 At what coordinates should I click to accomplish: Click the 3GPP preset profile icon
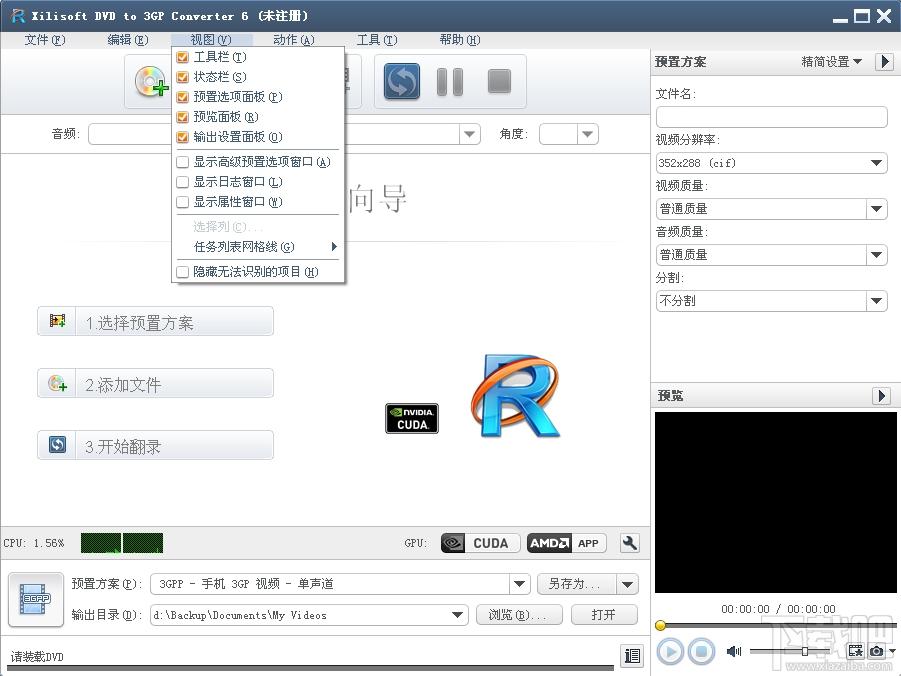pos(36,600)
